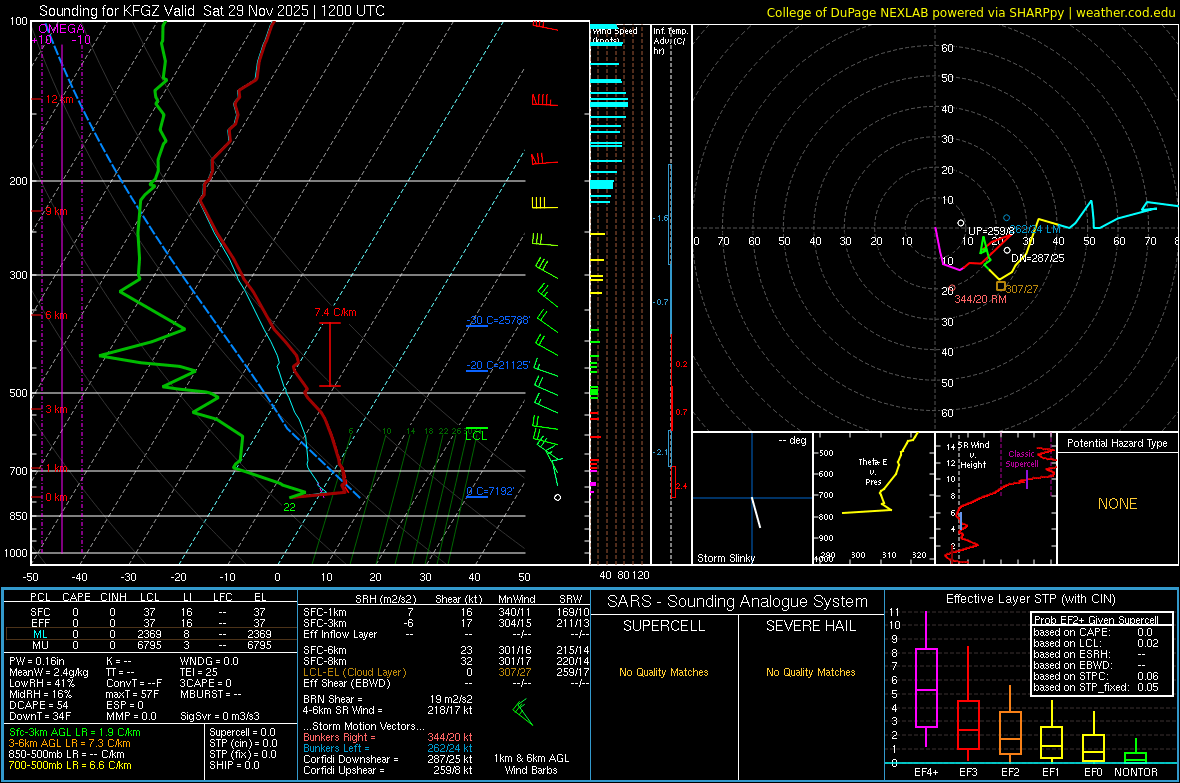Click the Effective Layer STP (with CIN) title

(x=1030, y=599)
